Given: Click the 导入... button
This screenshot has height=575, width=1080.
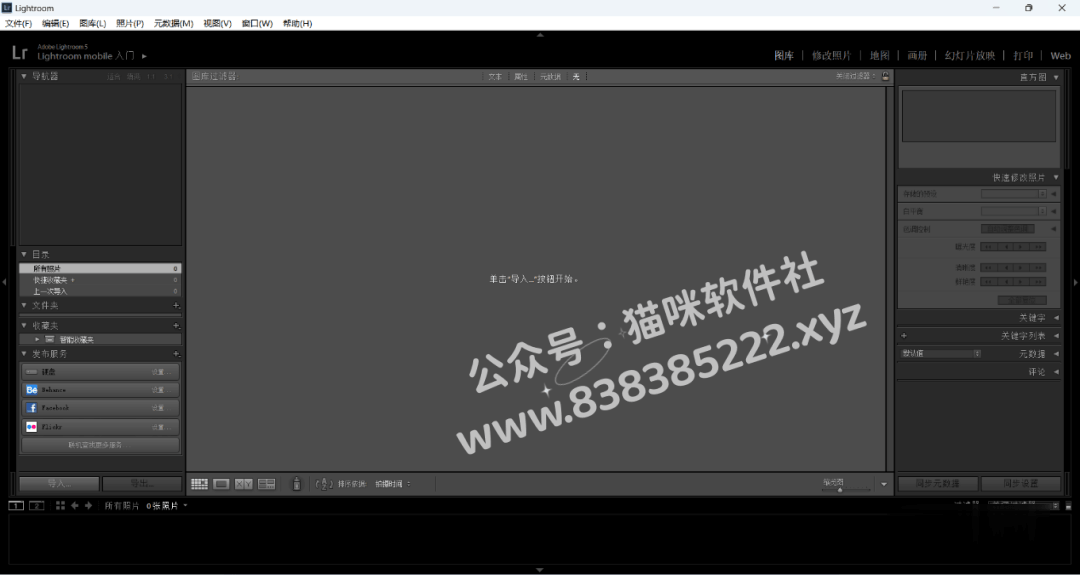Looking at the screenshot, I should click(60, 483).
